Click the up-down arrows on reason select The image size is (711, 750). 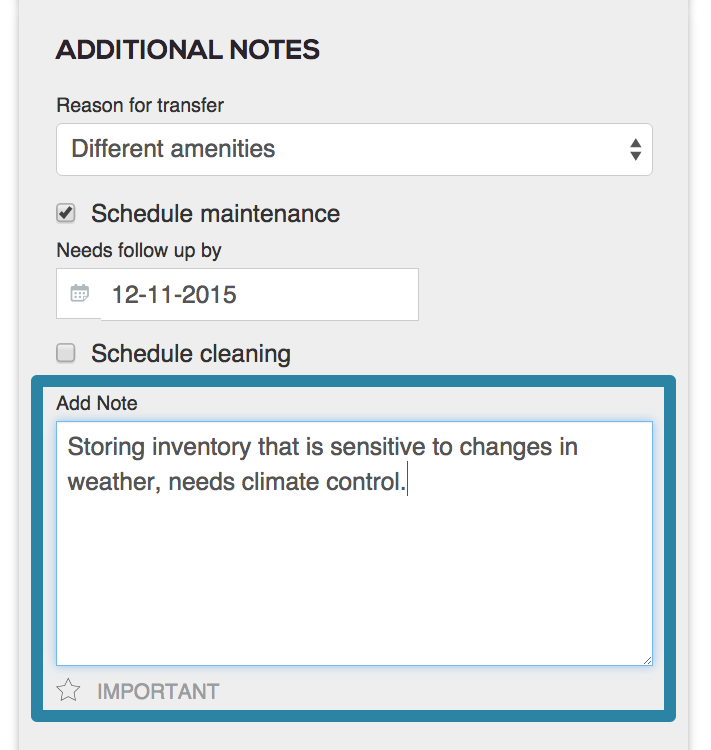coord(635,150)
